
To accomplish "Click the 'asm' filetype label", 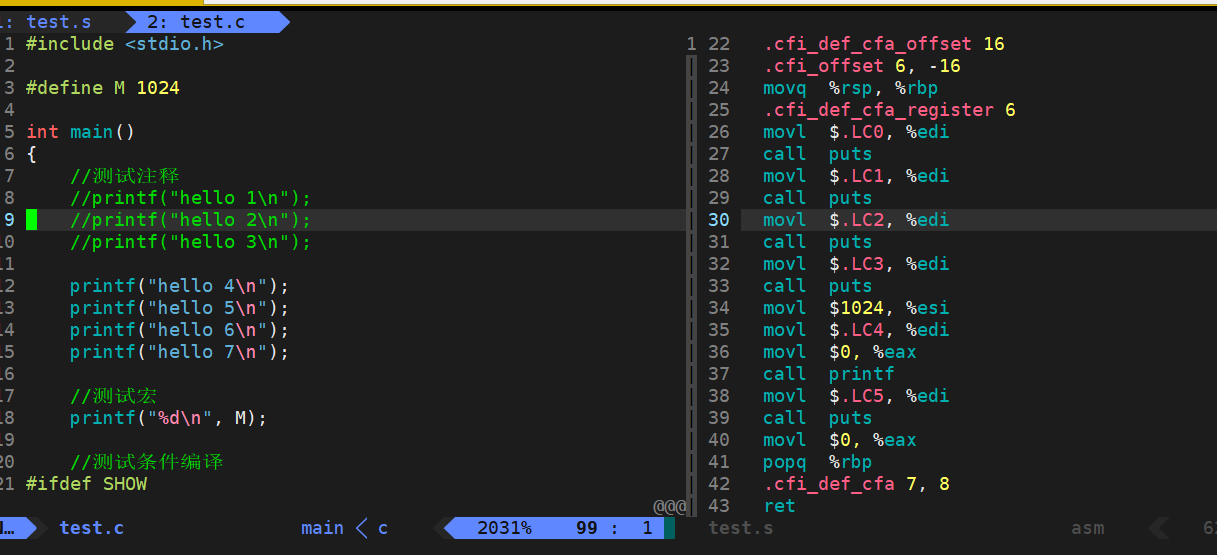I will (x=1088, y=528).
